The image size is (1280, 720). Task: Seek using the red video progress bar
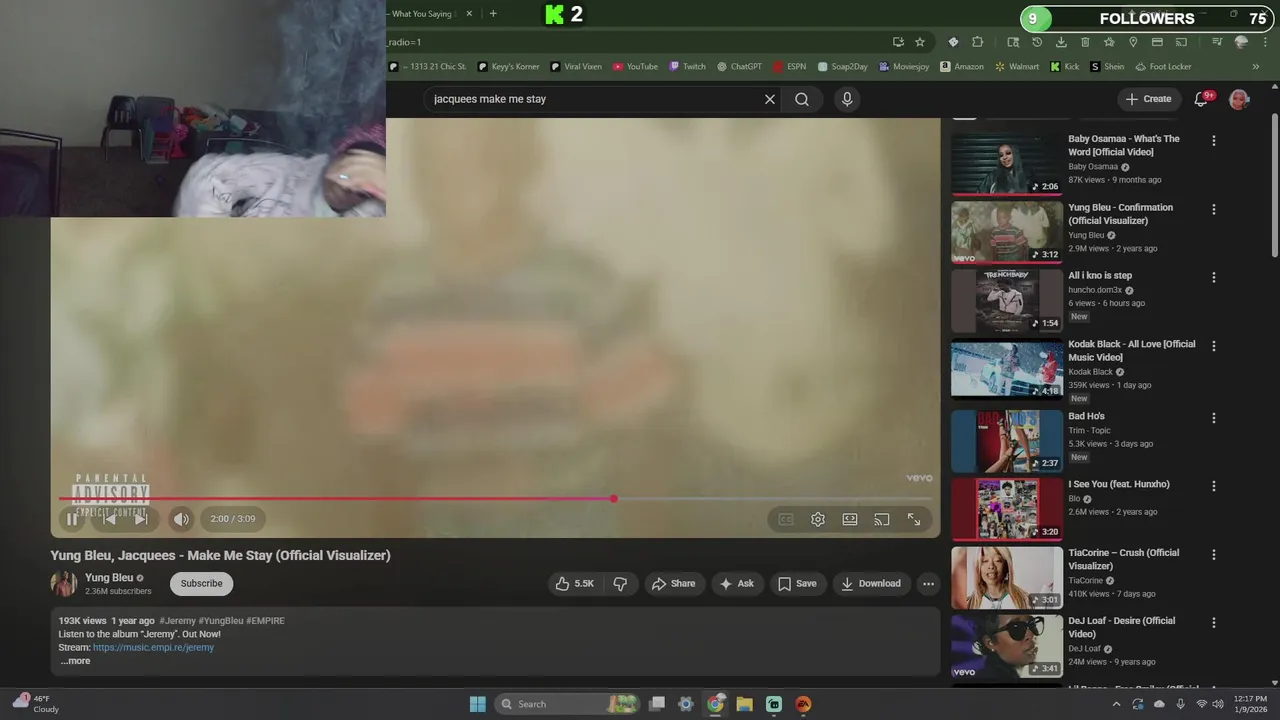(496, 498)
